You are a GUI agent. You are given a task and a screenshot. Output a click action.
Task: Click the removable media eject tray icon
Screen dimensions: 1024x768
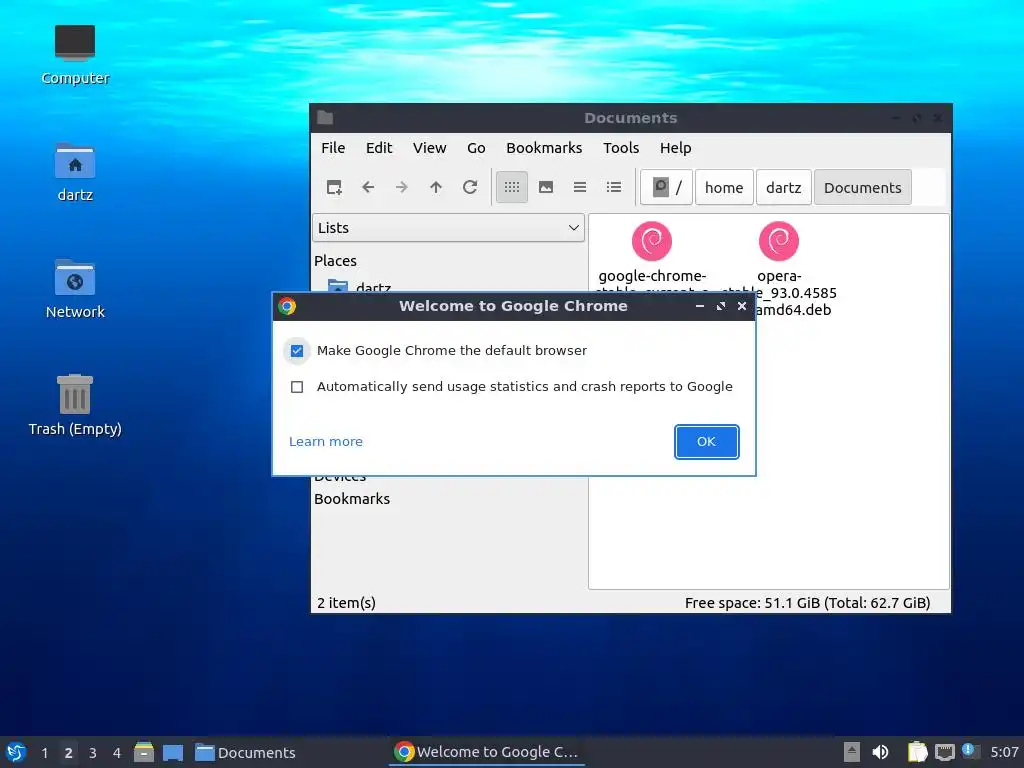point(852,752)
